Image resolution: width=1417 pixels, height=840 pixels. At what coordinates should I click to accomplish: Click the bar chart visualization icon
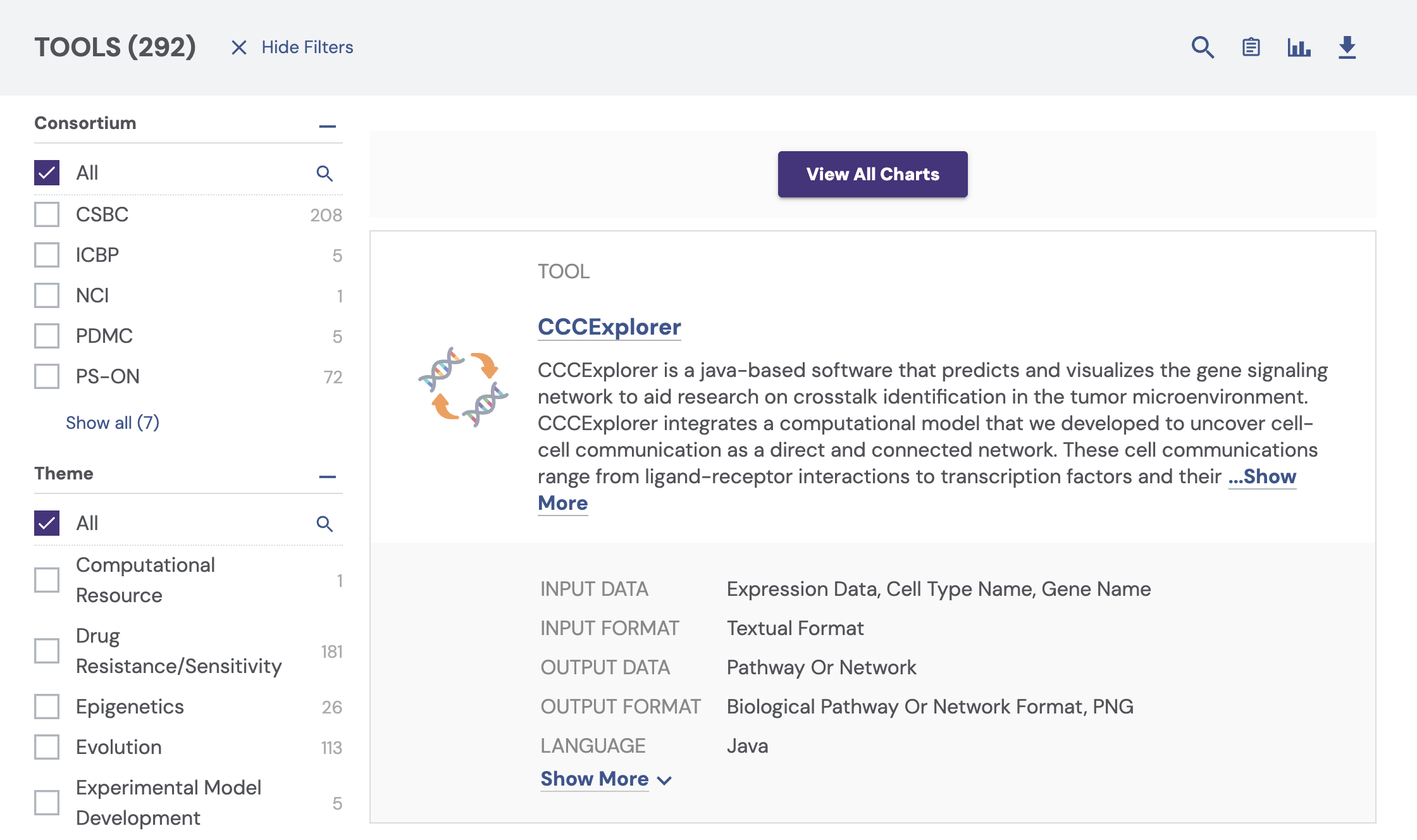click(x=1299, y=47)
